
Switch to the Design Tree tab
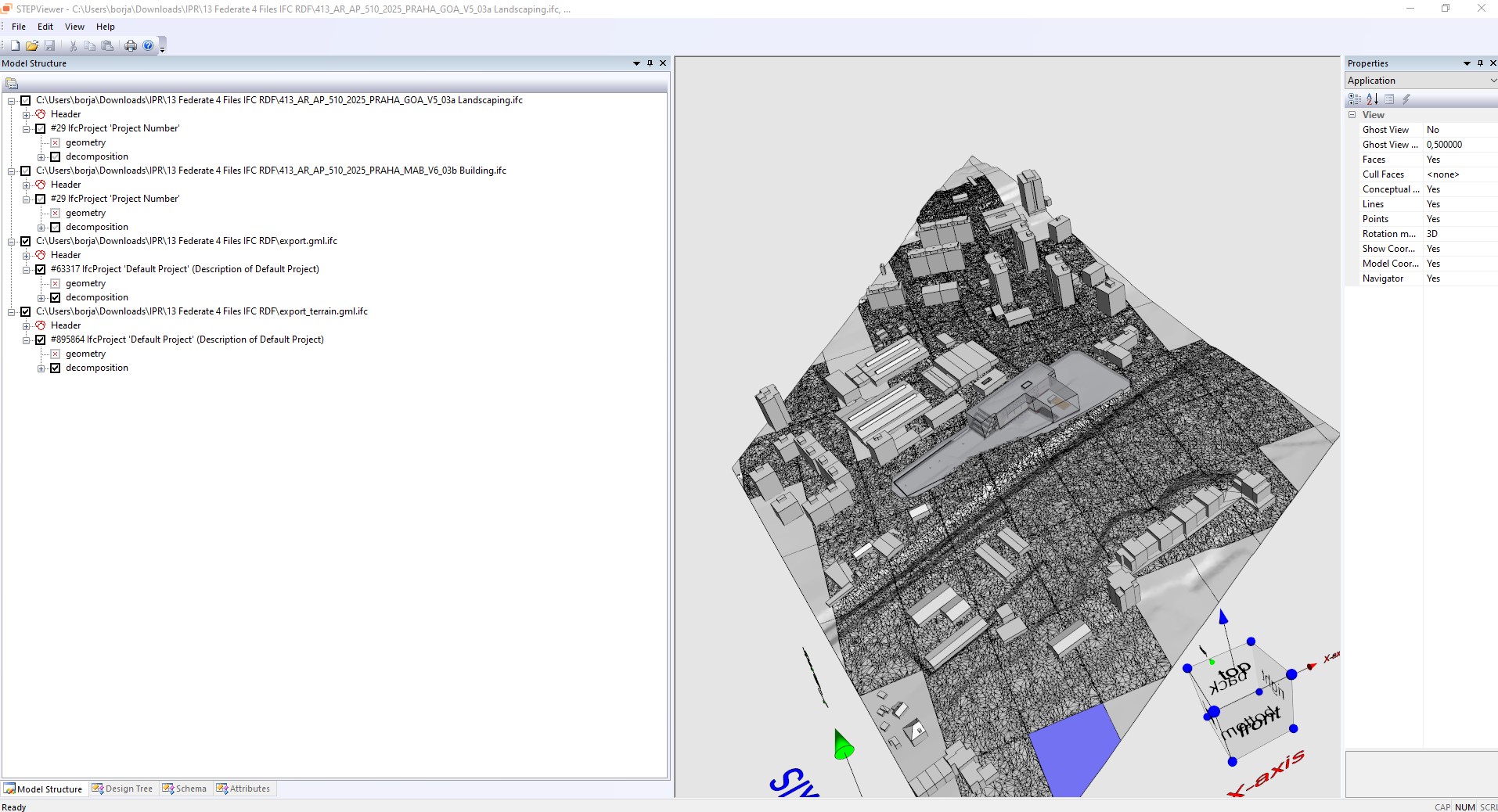[122, 789]
